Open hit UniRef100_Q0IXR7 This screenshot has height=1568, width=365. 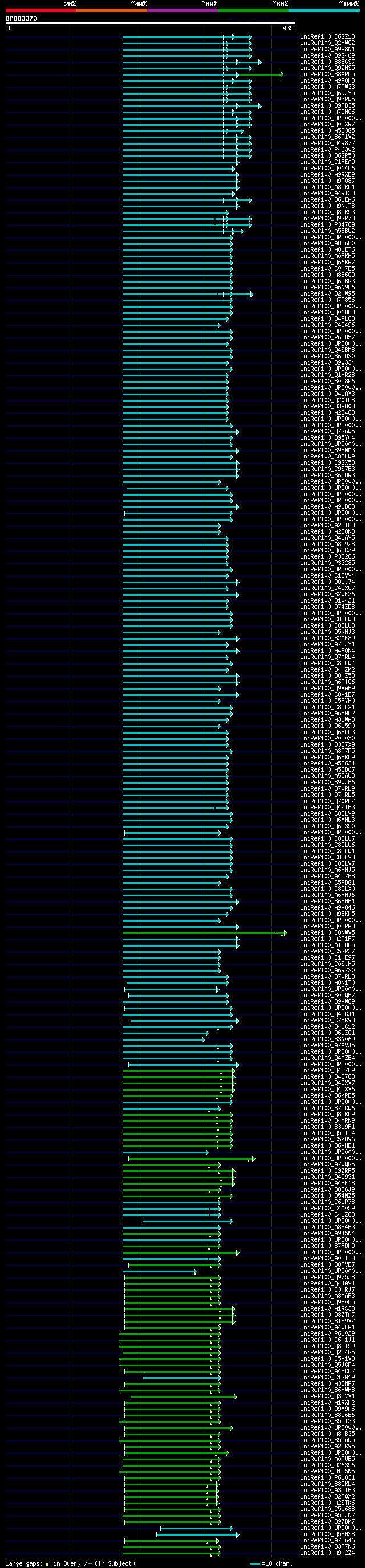[x=327, y=125]
